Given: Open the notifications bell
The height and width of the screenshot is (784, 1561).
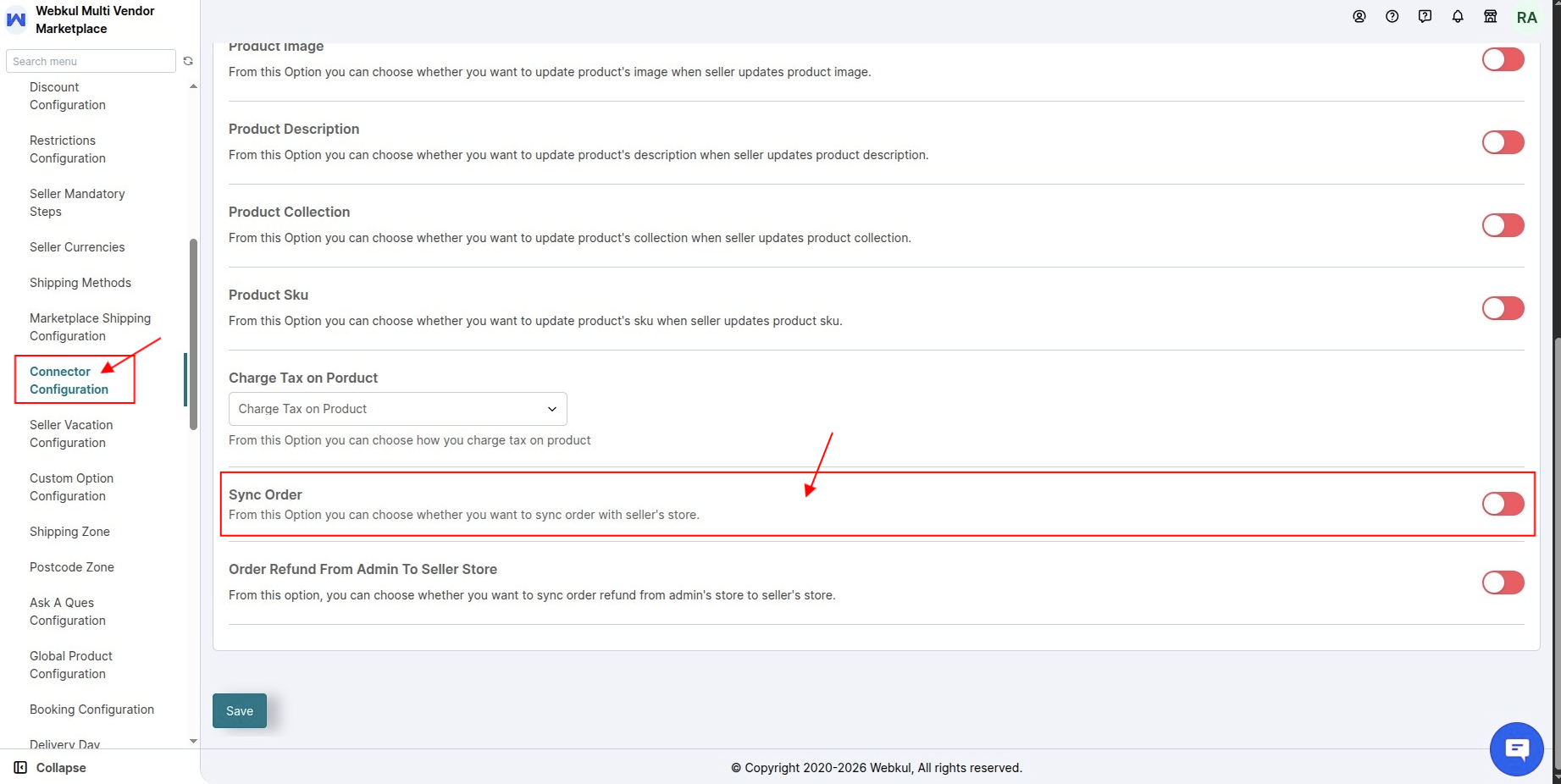Looking at the screenshot, I should coord(1458,17).
